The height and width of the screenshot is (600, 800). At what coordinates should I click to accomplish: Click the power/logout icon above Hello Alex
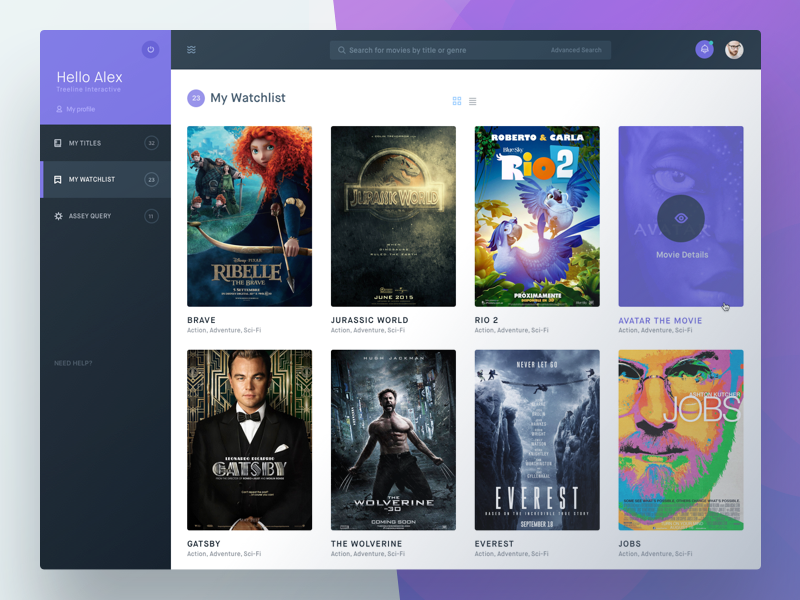click(148, 50)
